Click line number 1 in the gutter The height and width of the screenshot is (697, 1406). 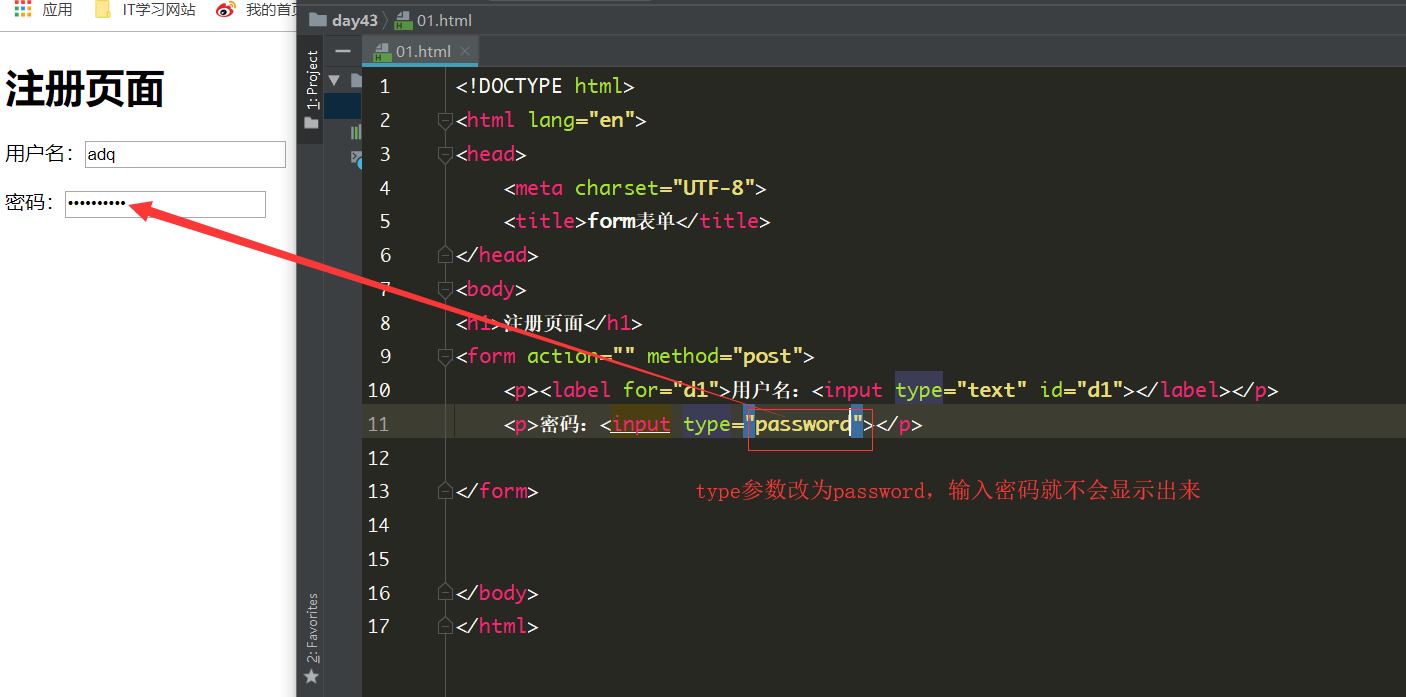385,87
